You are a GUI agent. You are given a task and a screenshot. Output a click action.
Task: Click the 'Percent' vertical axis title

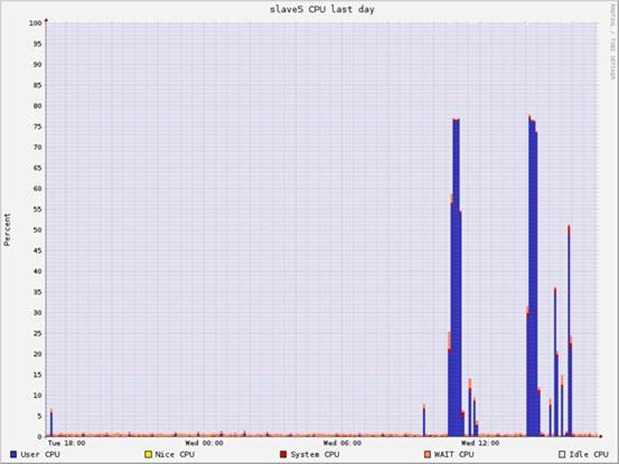pyautogui.click(x=7, y=230)
